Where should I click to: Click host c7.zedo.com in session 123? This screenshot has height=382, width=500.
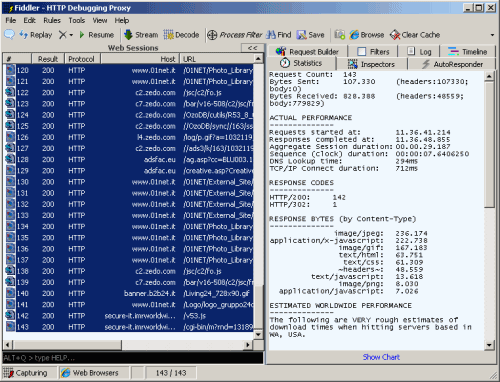pos(155,104)
